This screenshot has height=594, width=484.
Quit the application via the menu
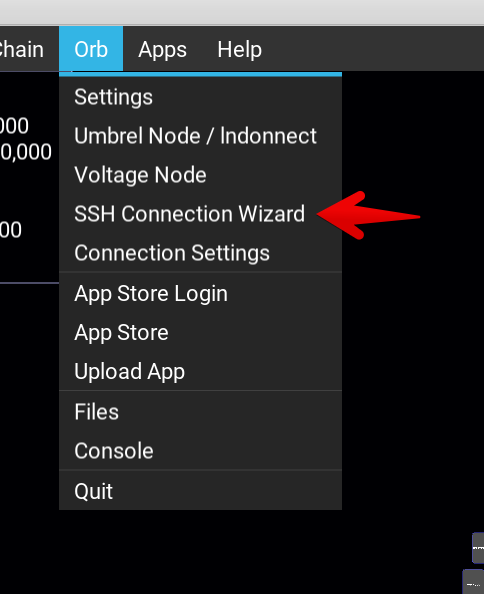tap(200, 491)
